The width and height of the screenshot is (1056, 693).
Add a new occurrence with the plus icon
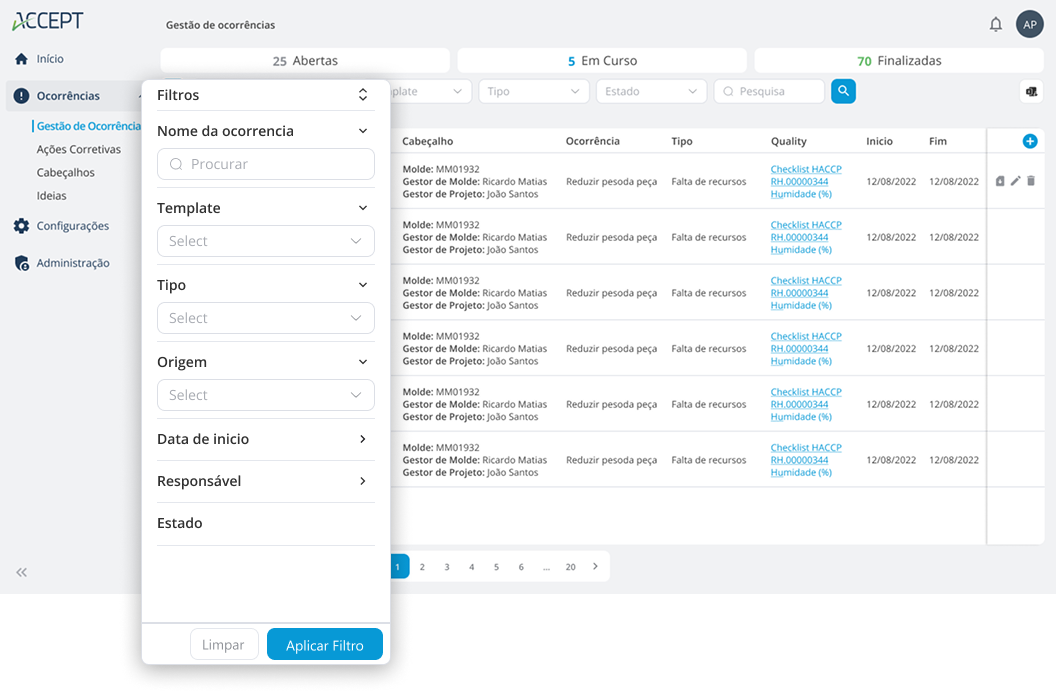tap(1030, 141)
